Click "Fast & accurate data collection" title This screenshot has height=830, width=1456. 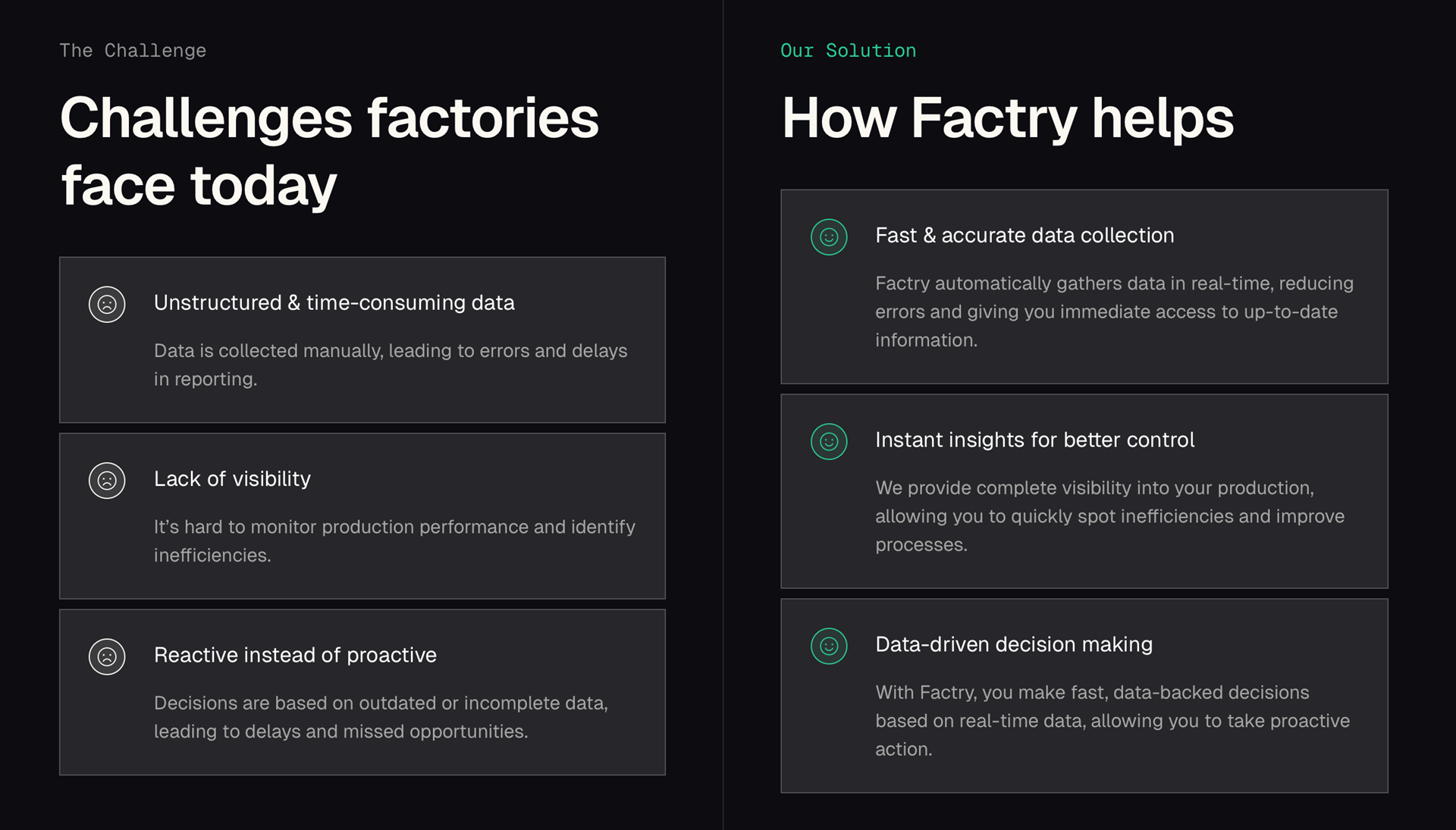coord(1024,236)
